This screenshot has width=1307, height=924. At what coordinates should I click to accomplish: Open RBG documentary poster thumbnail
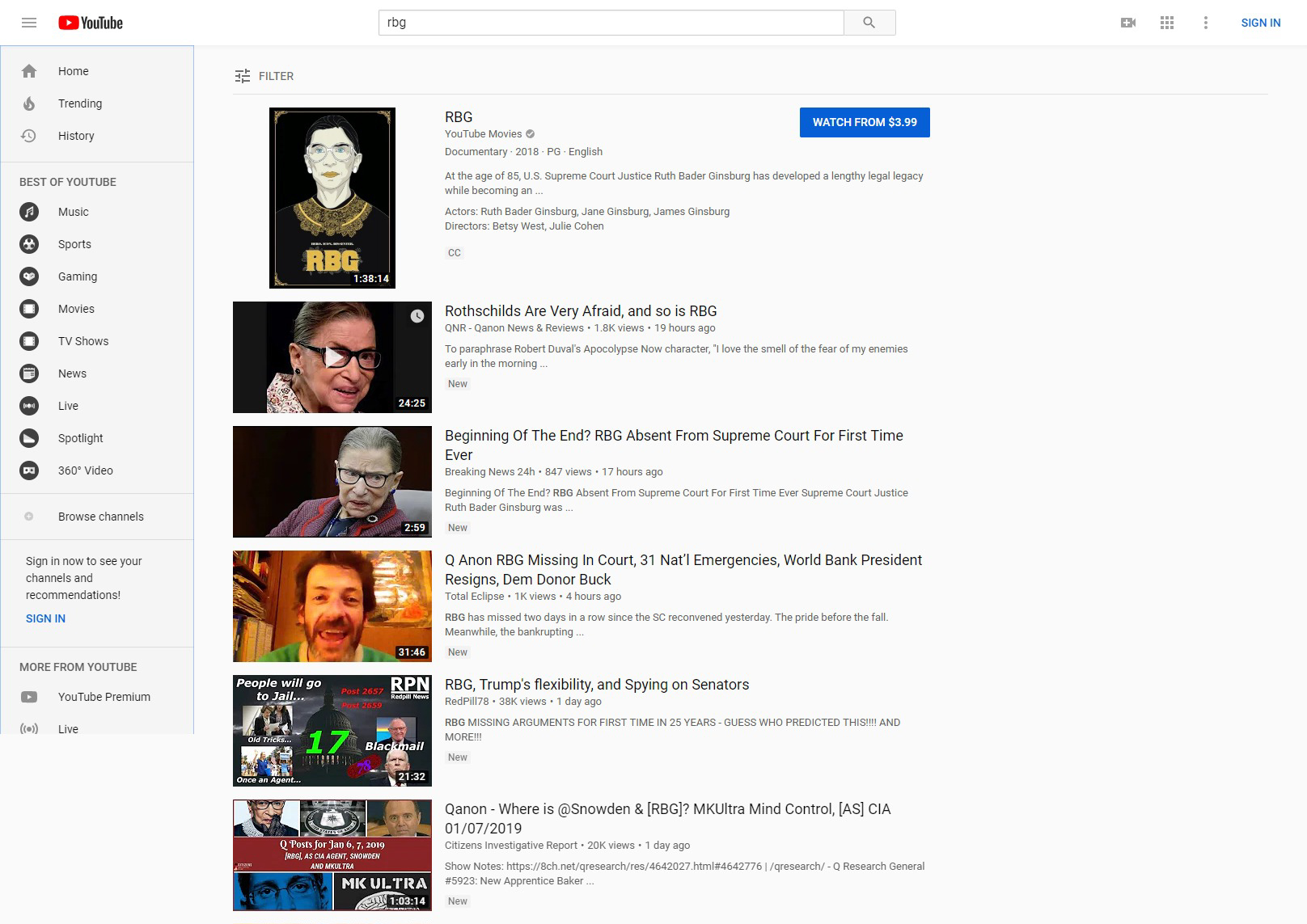[x=332, y=197]
